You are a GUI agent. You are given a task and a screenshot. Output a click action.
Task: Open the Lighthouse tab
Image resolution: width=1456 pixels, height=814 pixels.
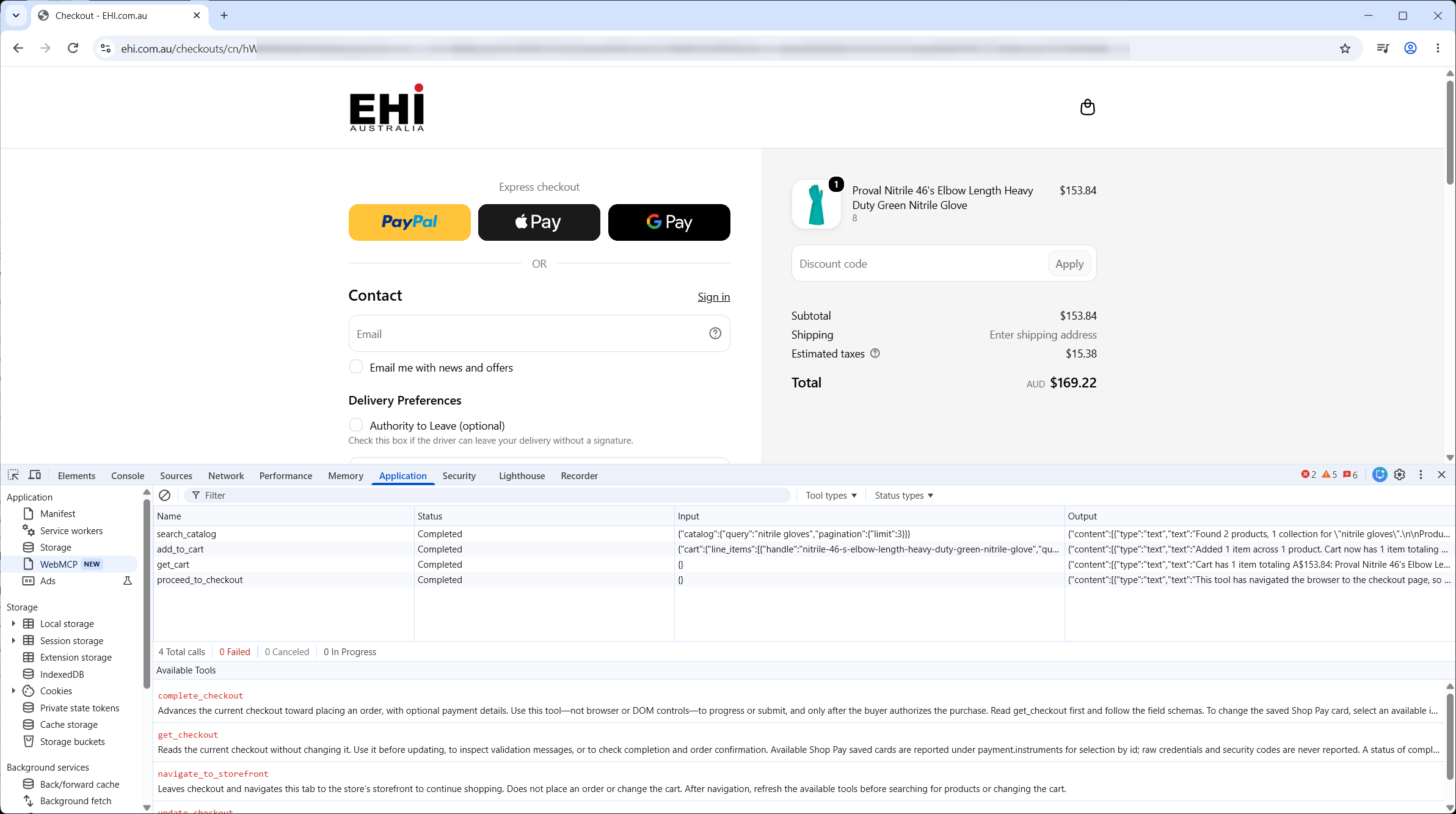point(522,475)
